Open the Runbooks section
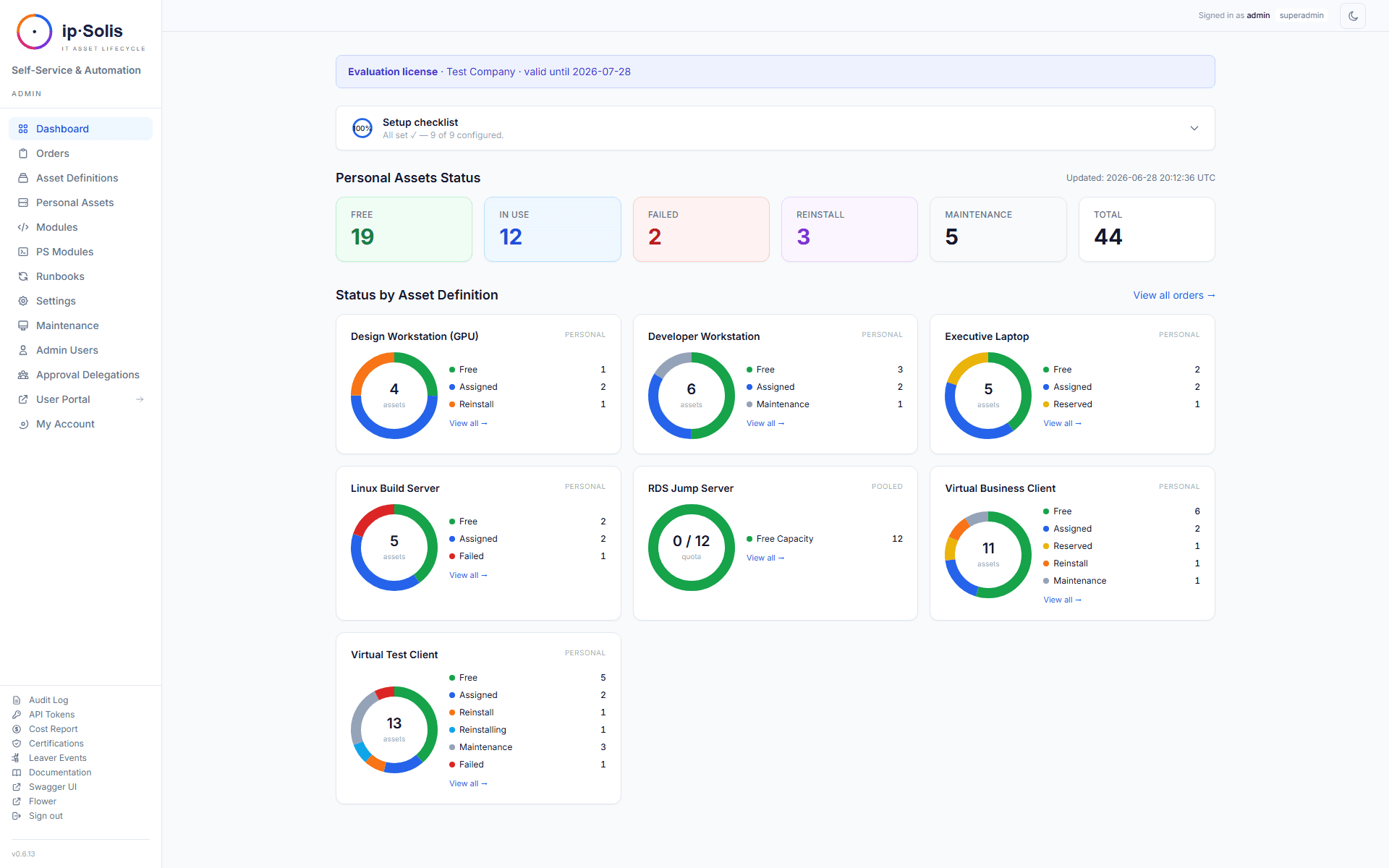The image size is (1389, 868). [80, 276]
